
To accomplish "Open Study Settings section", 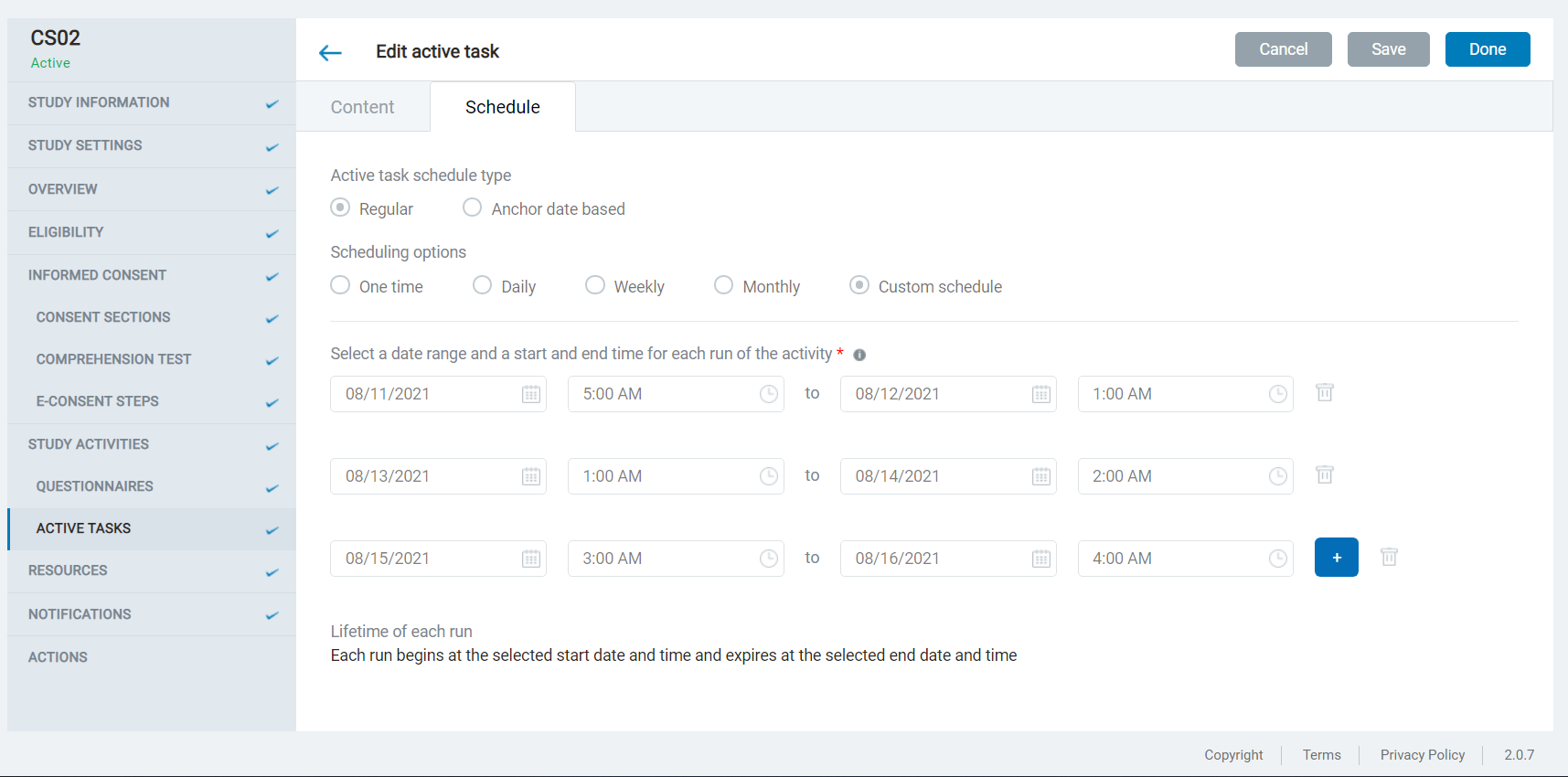I will tap(152, 145).
